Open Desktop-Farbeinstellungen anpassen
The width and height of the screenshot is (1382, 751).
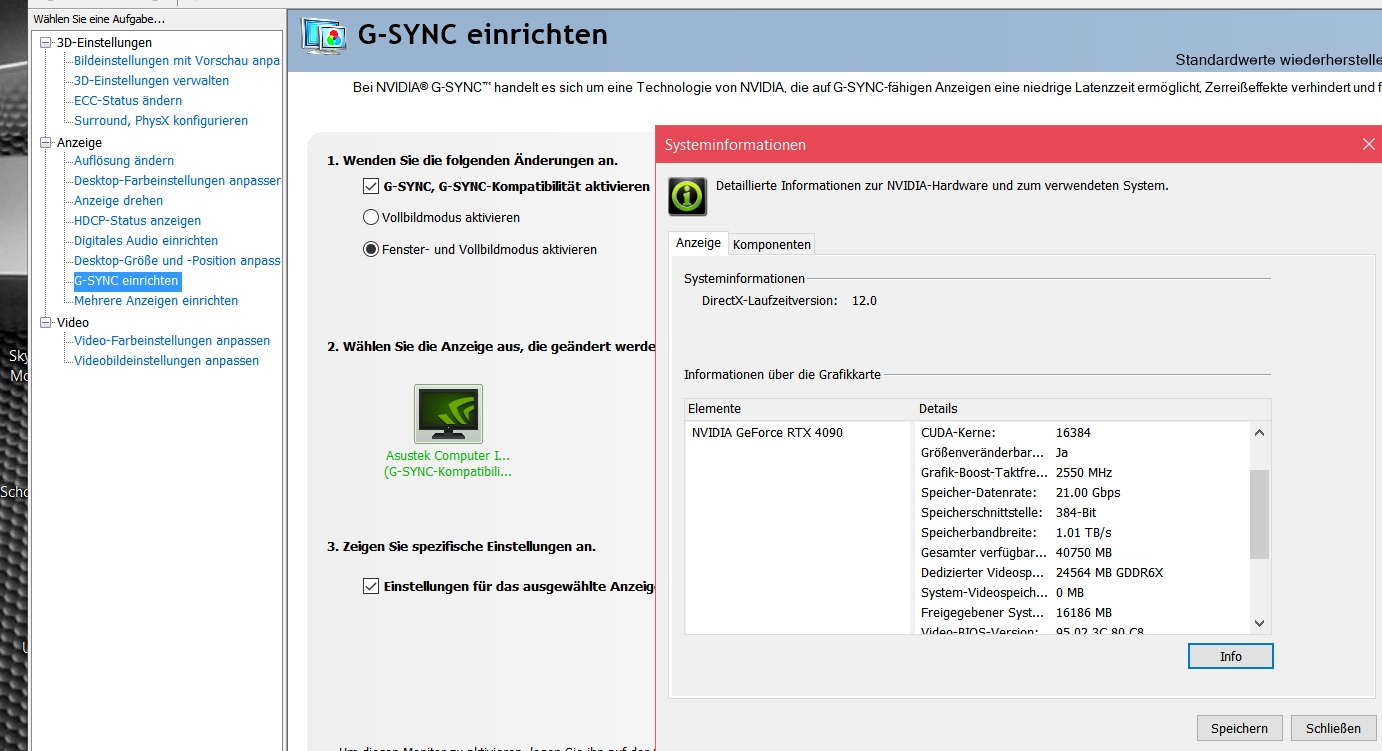point(177,181)
